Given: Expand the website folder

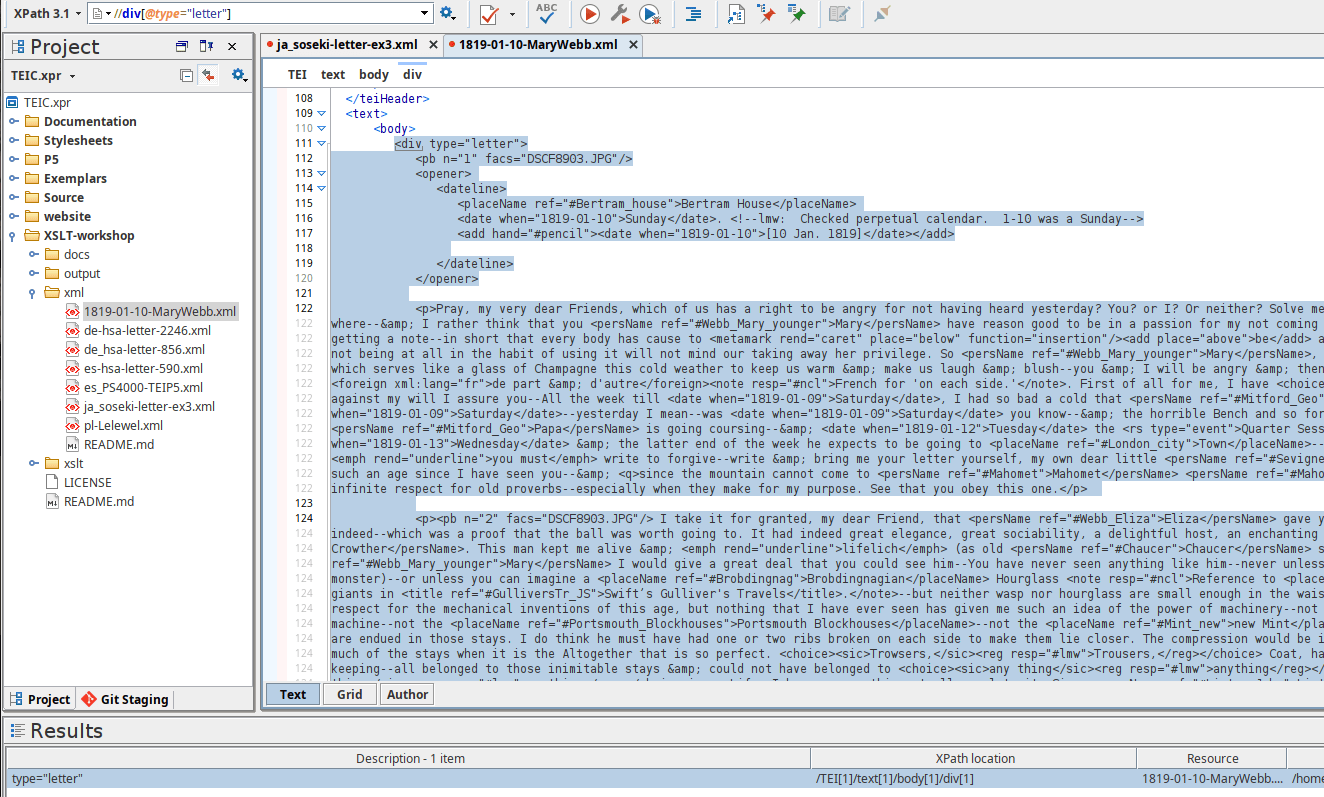Looking at the screenshot, I should (x=14, y=216).
